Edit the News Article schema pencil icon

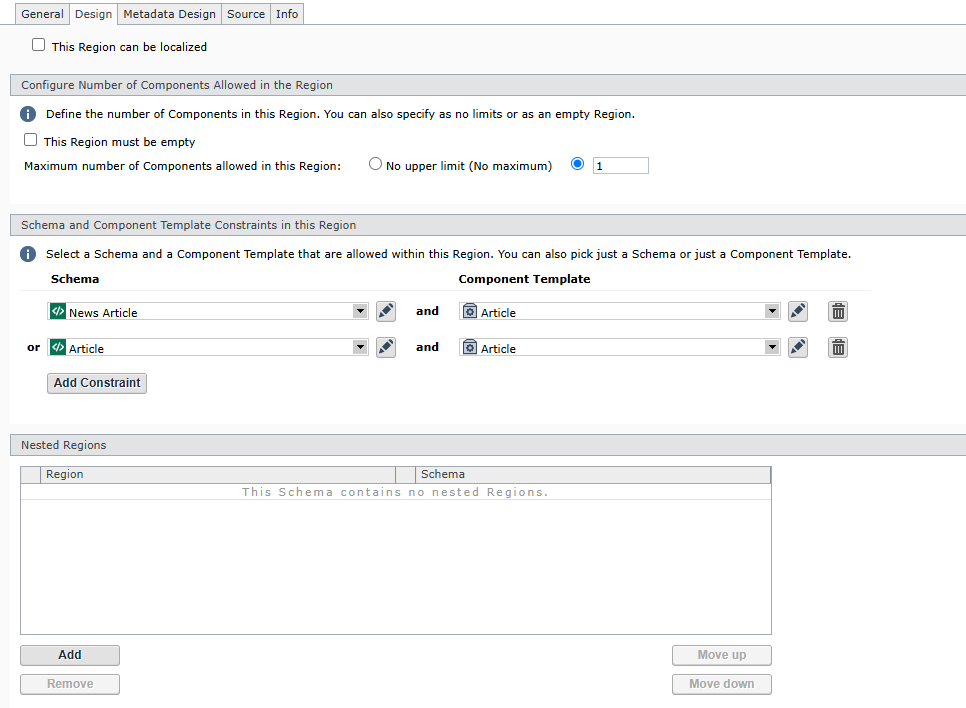[x=386, y=312]
